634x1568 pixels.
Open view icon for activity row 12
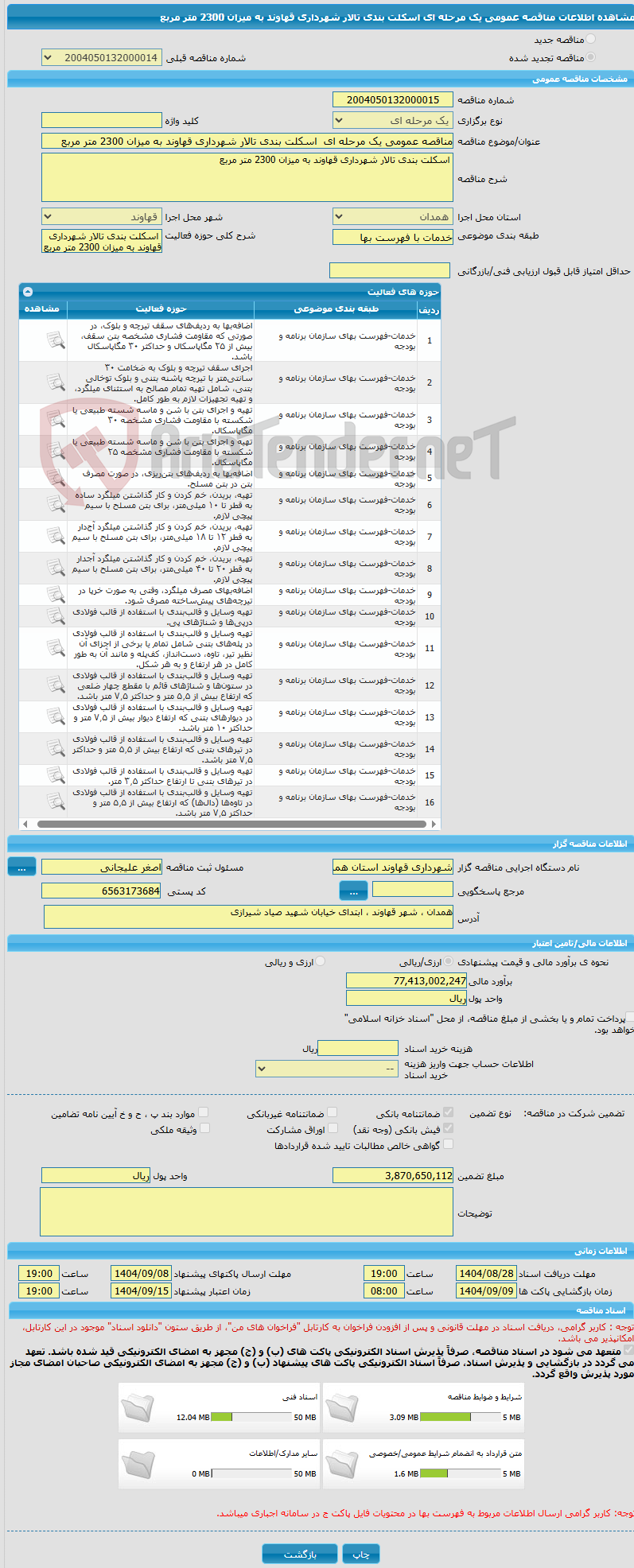pyautogui.click(x=56, y=685)
